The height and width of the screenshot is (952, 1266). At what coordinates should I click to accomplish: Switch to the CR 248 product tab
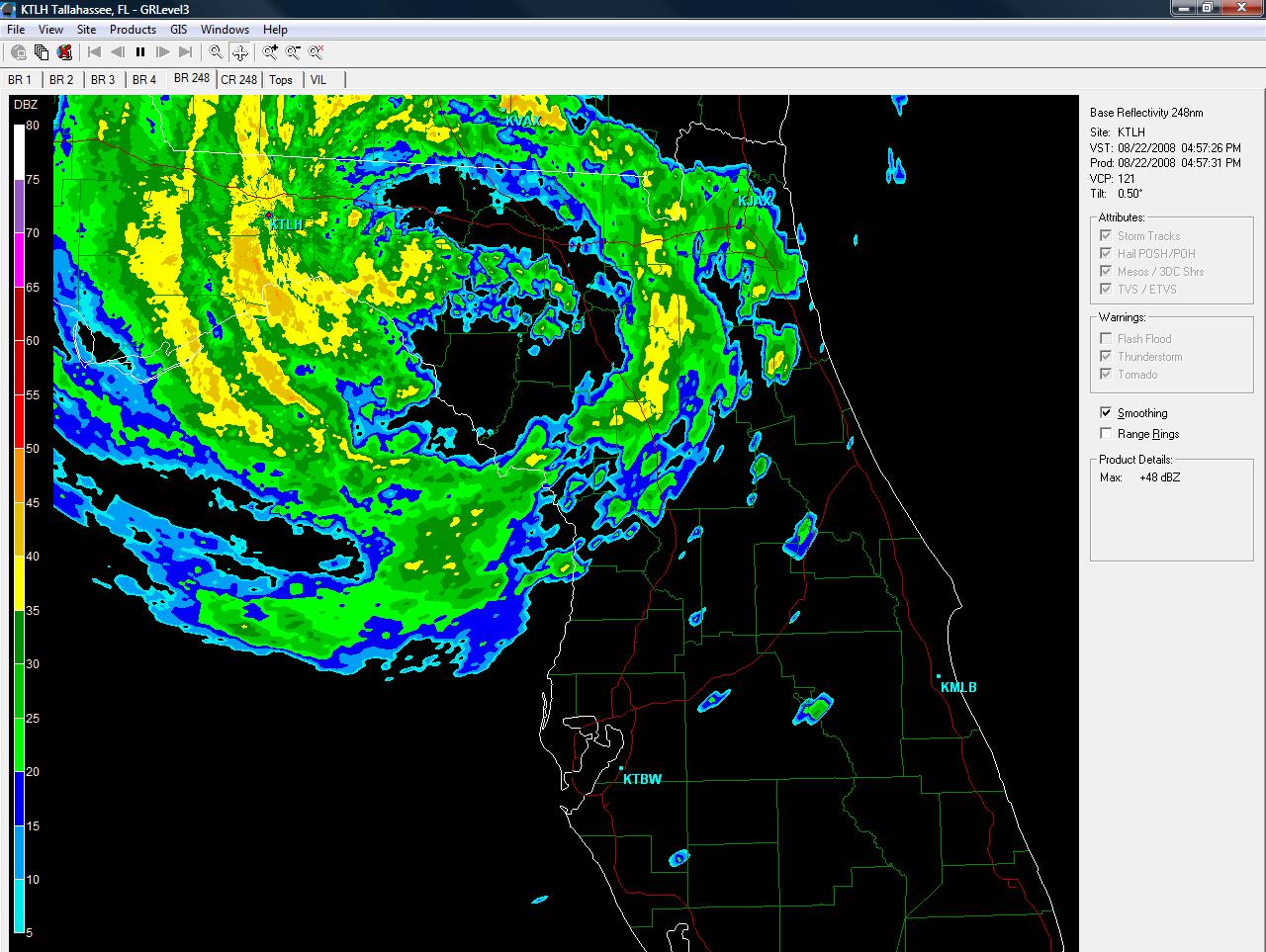click(238, 80)
